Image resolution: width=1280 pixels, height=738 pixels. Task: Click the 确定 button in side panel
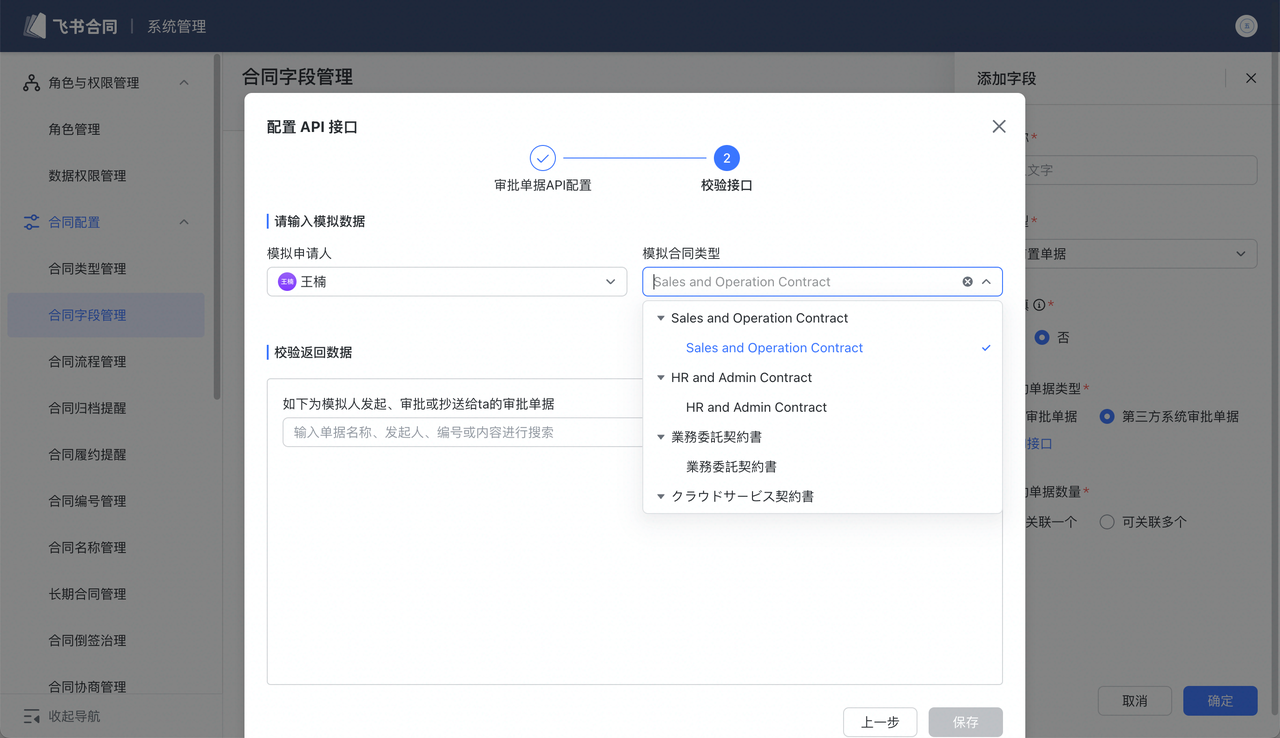[1219, 700]
